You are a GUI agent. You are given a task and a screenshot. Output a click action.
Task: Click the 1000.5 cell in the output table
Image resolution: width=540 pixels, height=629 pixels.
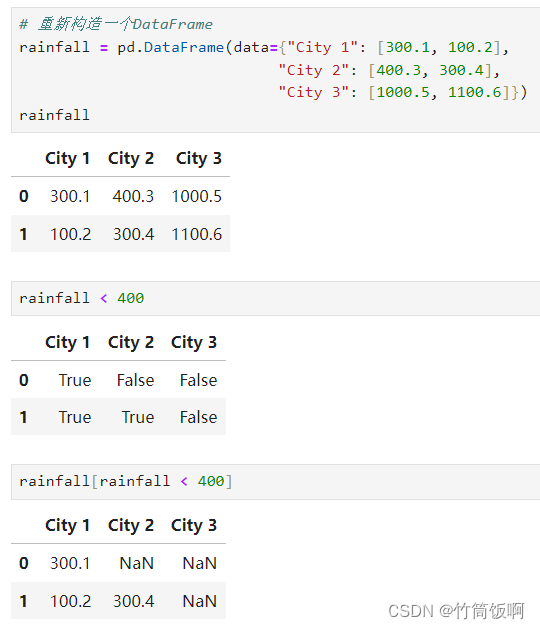coord(197,196)
